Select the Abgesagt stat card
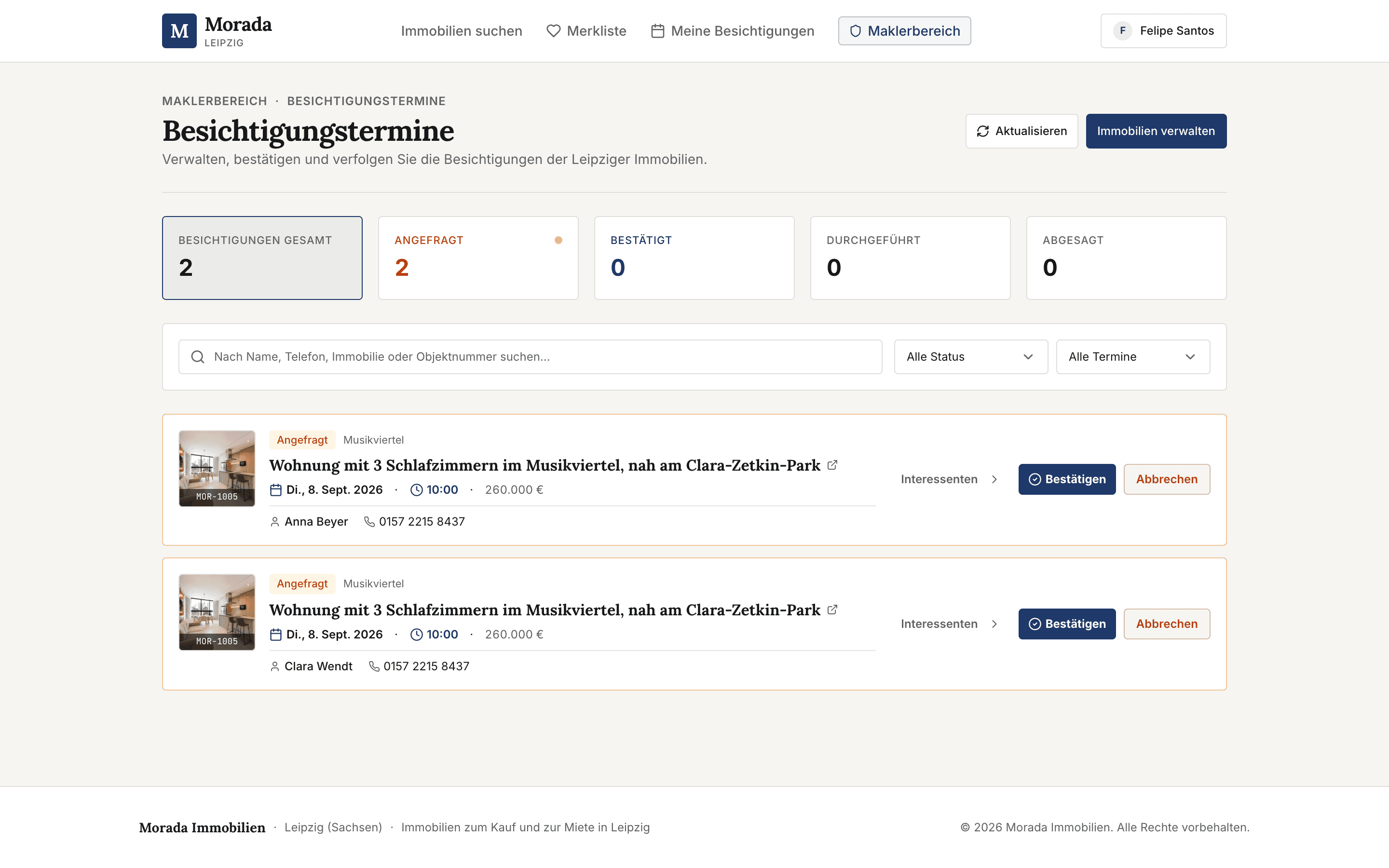 pos(1126,258)
